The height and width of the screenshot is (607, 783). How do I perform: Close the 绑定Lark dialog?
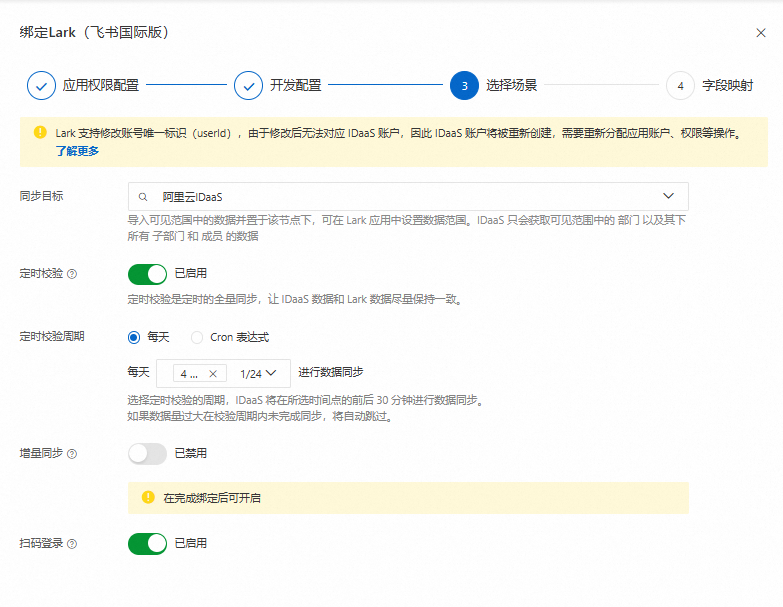click(x=761, y=33)
